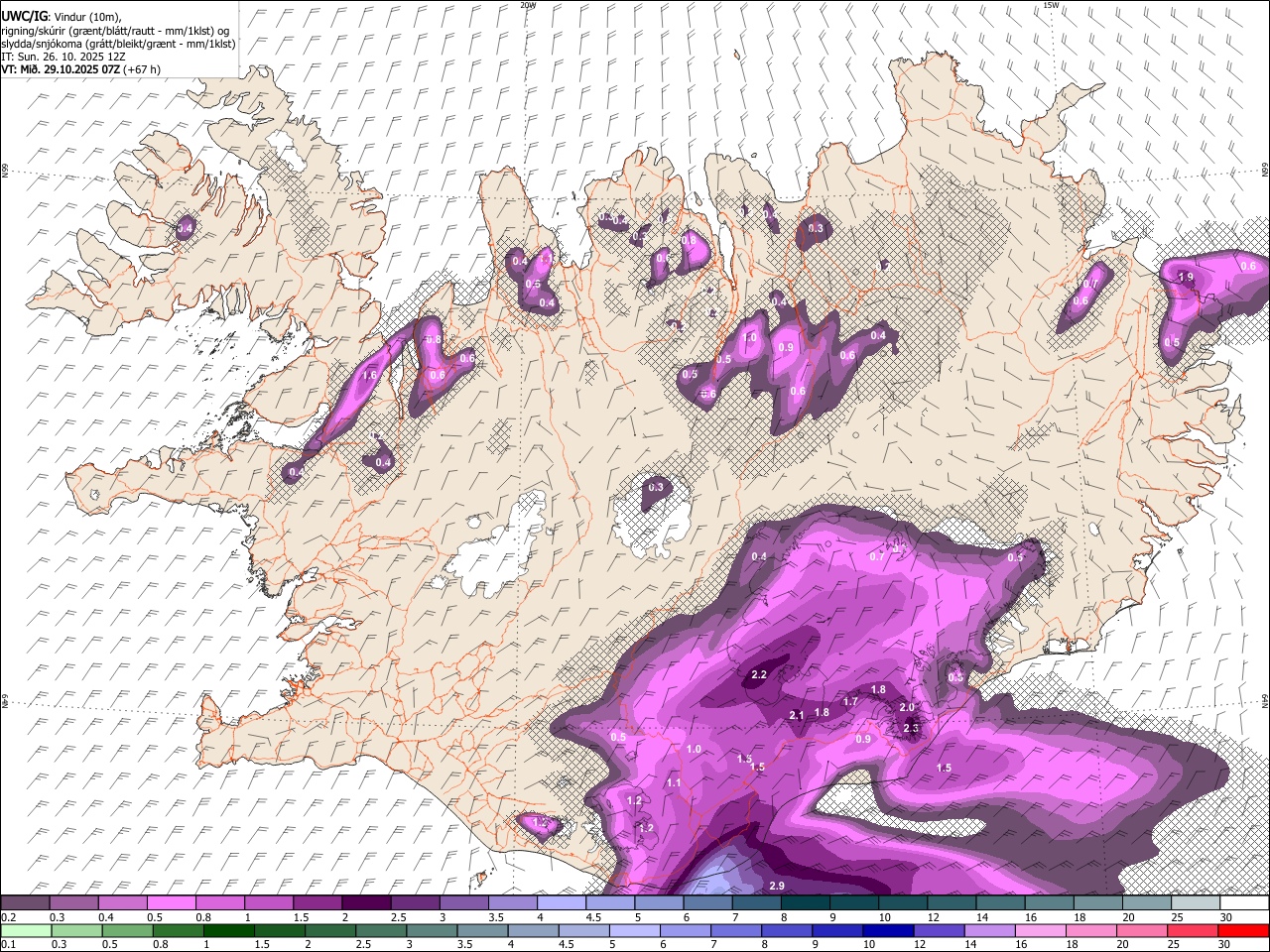Click the 'IT: Sun. 26. 10. 2025 12Z' line
This screenshot has height=952, width=1270.
[x=63, y=57]
